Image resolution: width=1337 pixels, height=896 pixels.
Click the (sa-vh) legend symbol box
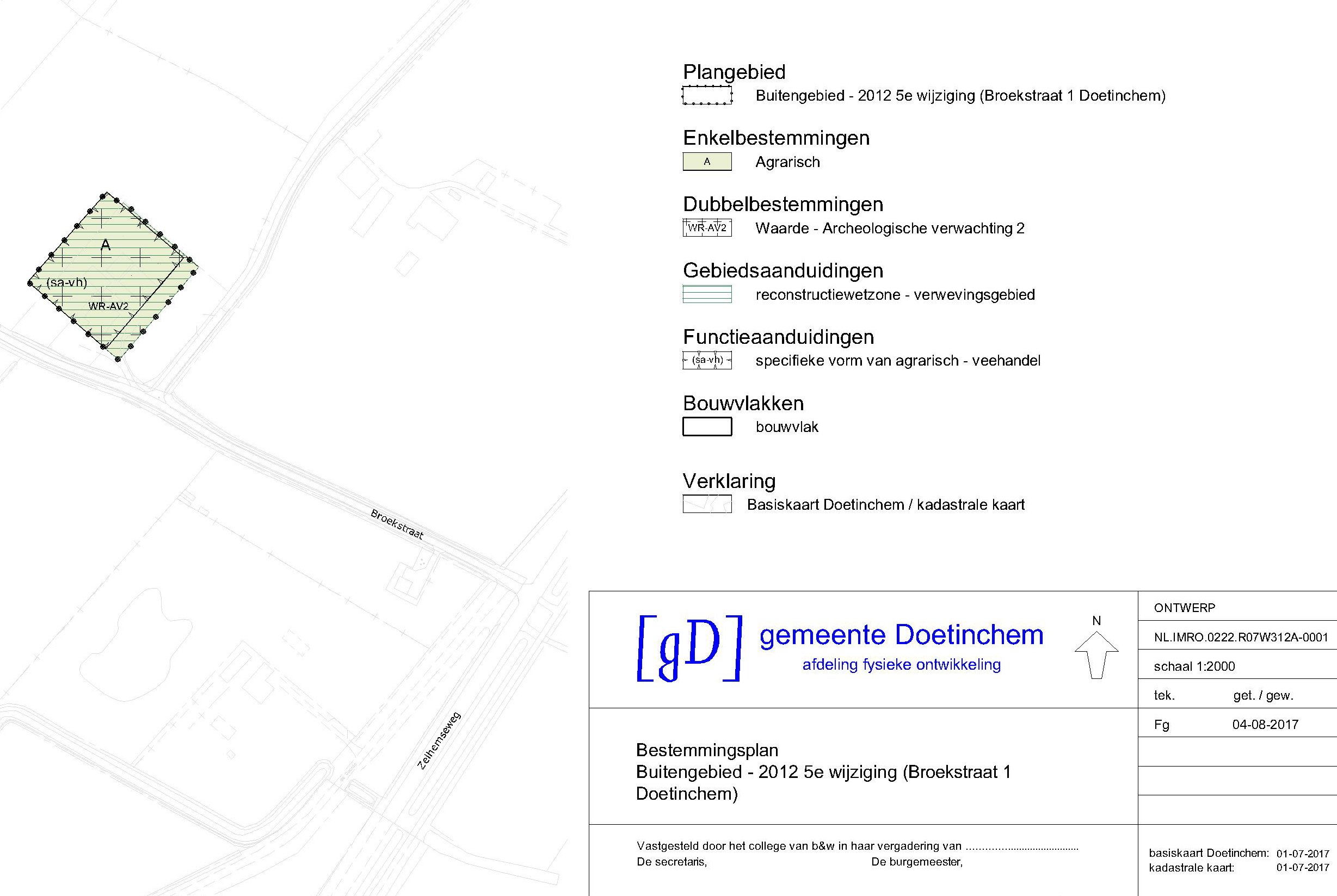tap(707, 360)
